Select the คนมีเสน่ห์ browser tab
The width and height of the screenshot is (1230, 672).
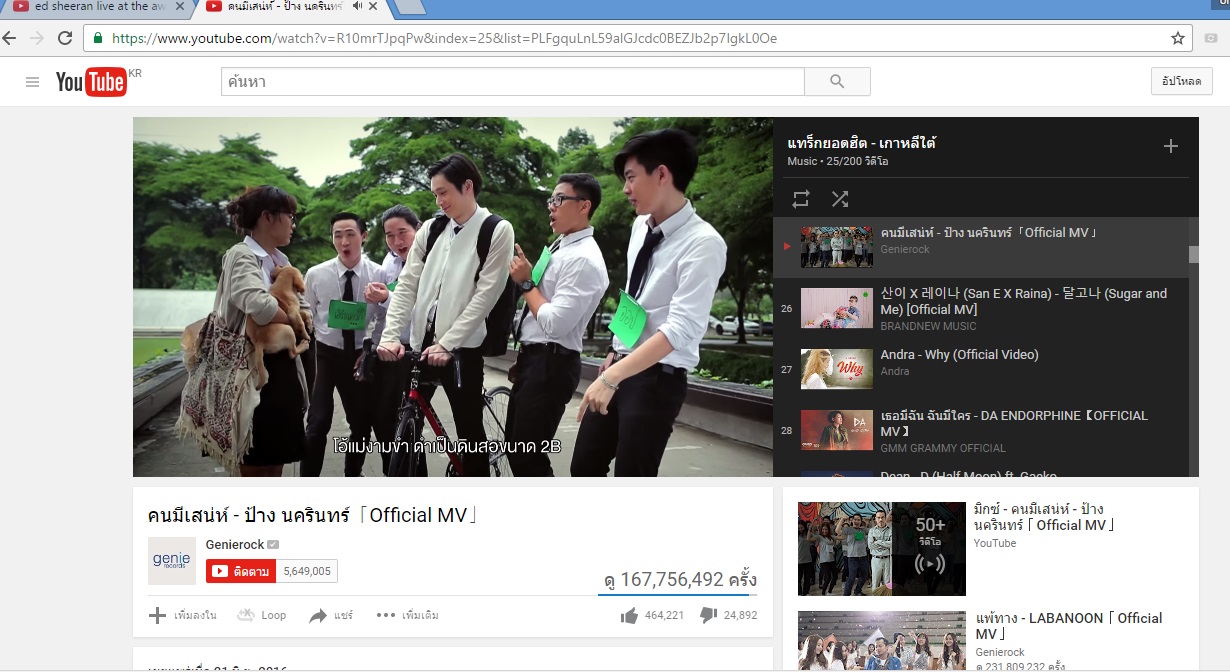pos(285,7)
